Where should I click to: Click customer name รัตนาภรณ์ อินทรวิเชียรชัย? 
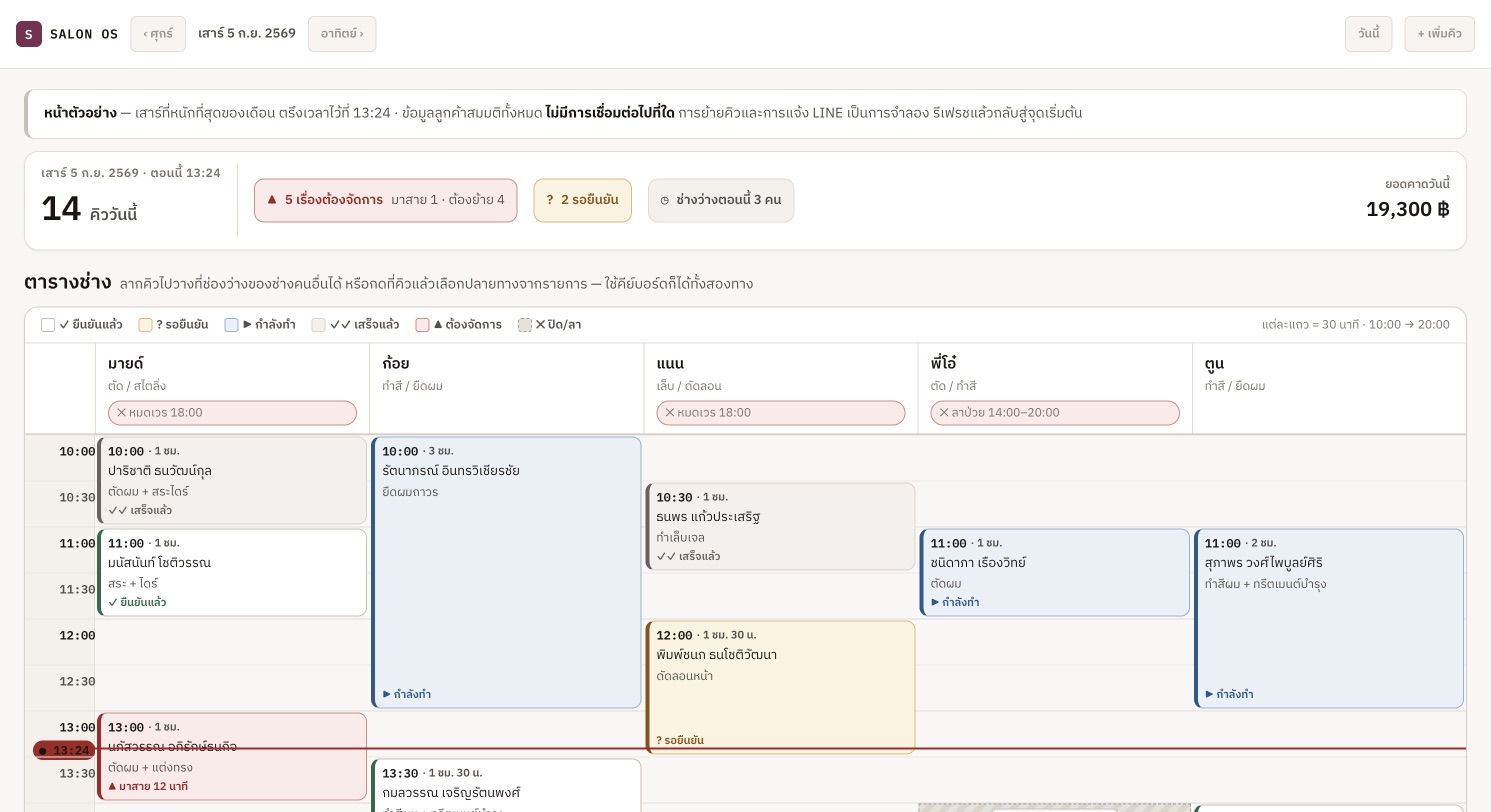point(451,471)
